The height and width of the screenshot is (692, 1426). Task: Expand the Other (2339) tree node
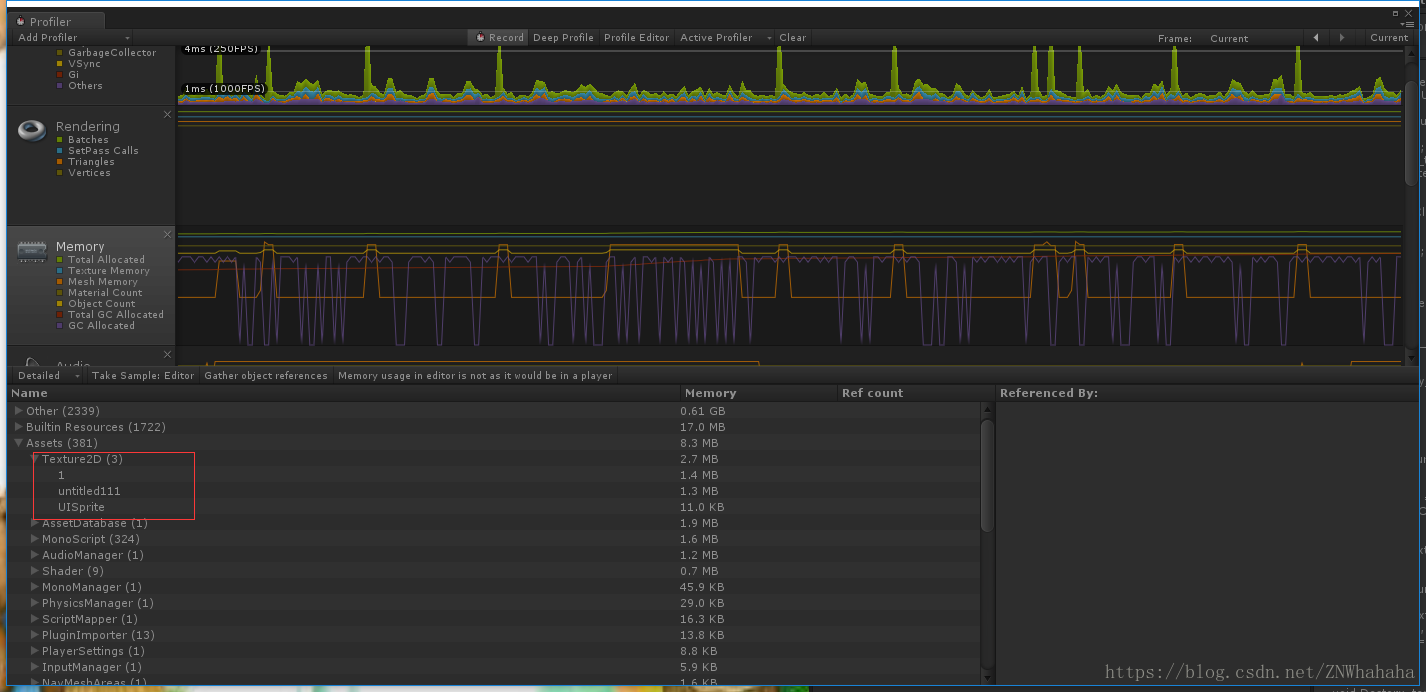pyautogui.click(x=18, y=411)
